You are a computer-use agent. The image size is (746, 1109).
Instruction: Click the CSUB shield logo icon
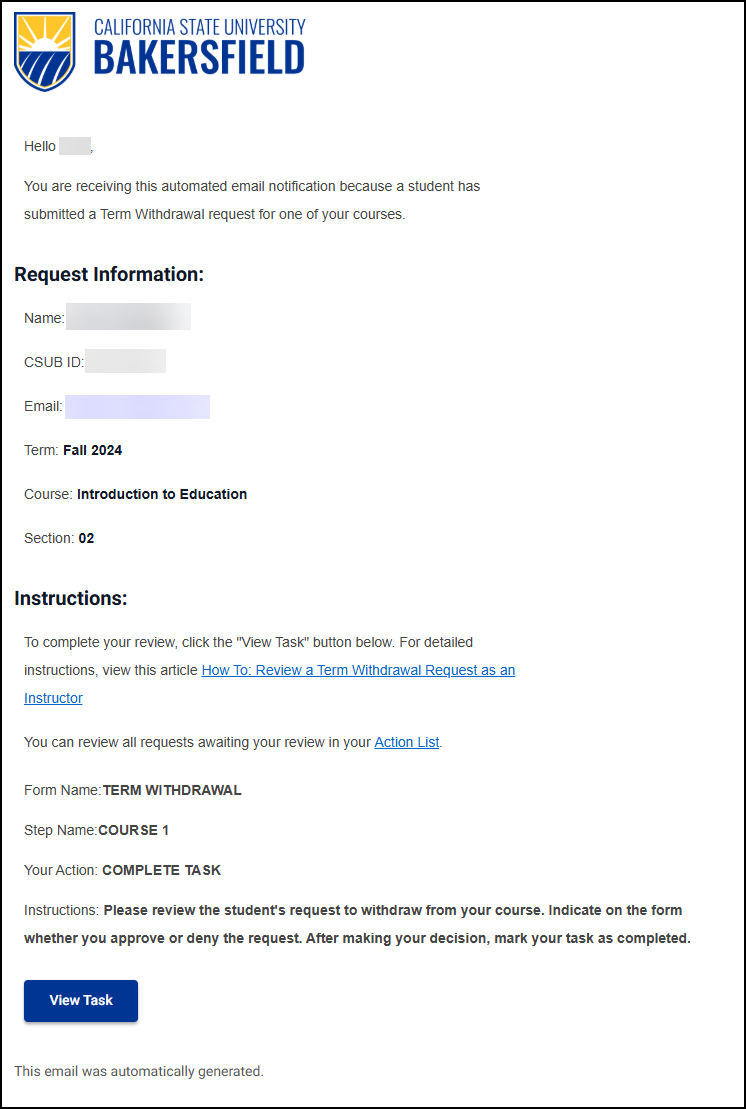tap(43, 51)
